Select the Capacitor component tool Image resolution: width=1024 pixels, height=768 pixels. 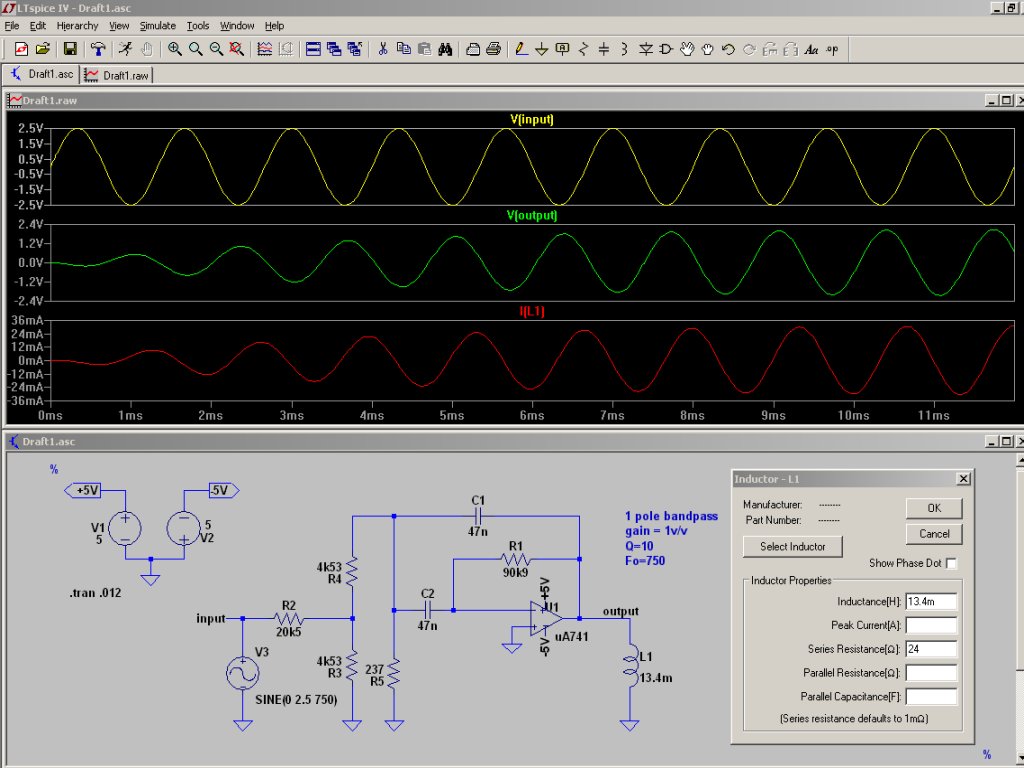(604, 48)
